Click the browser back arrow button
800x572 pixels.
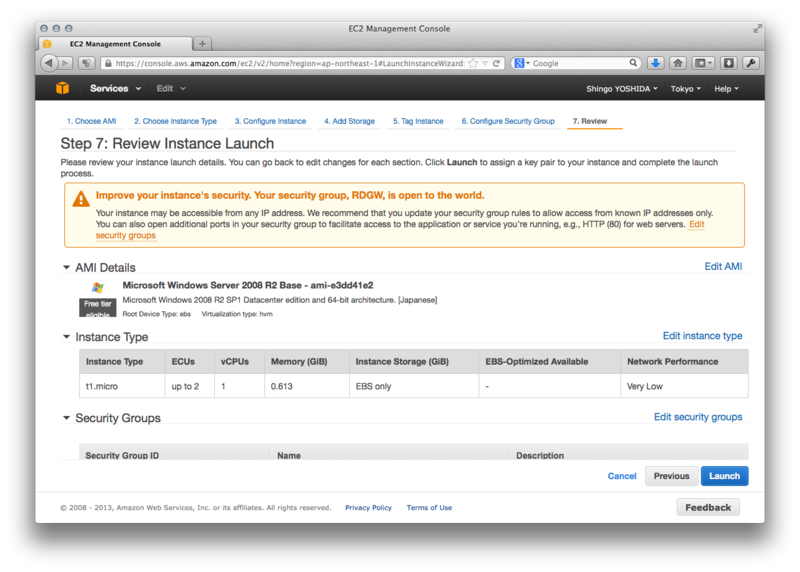click(x=49, y=63)
